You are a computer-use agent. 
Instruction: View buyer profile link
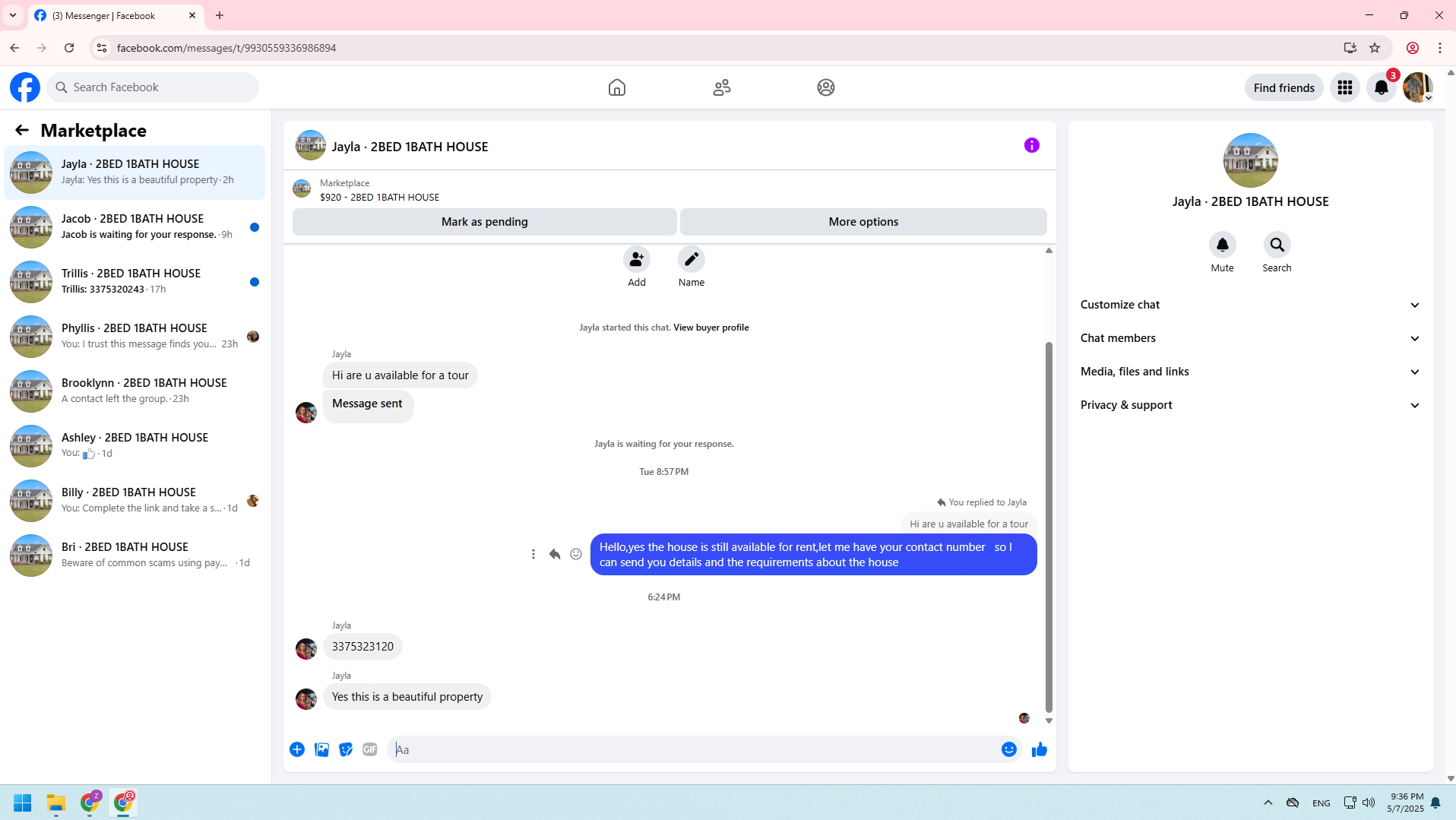[711, 328]
